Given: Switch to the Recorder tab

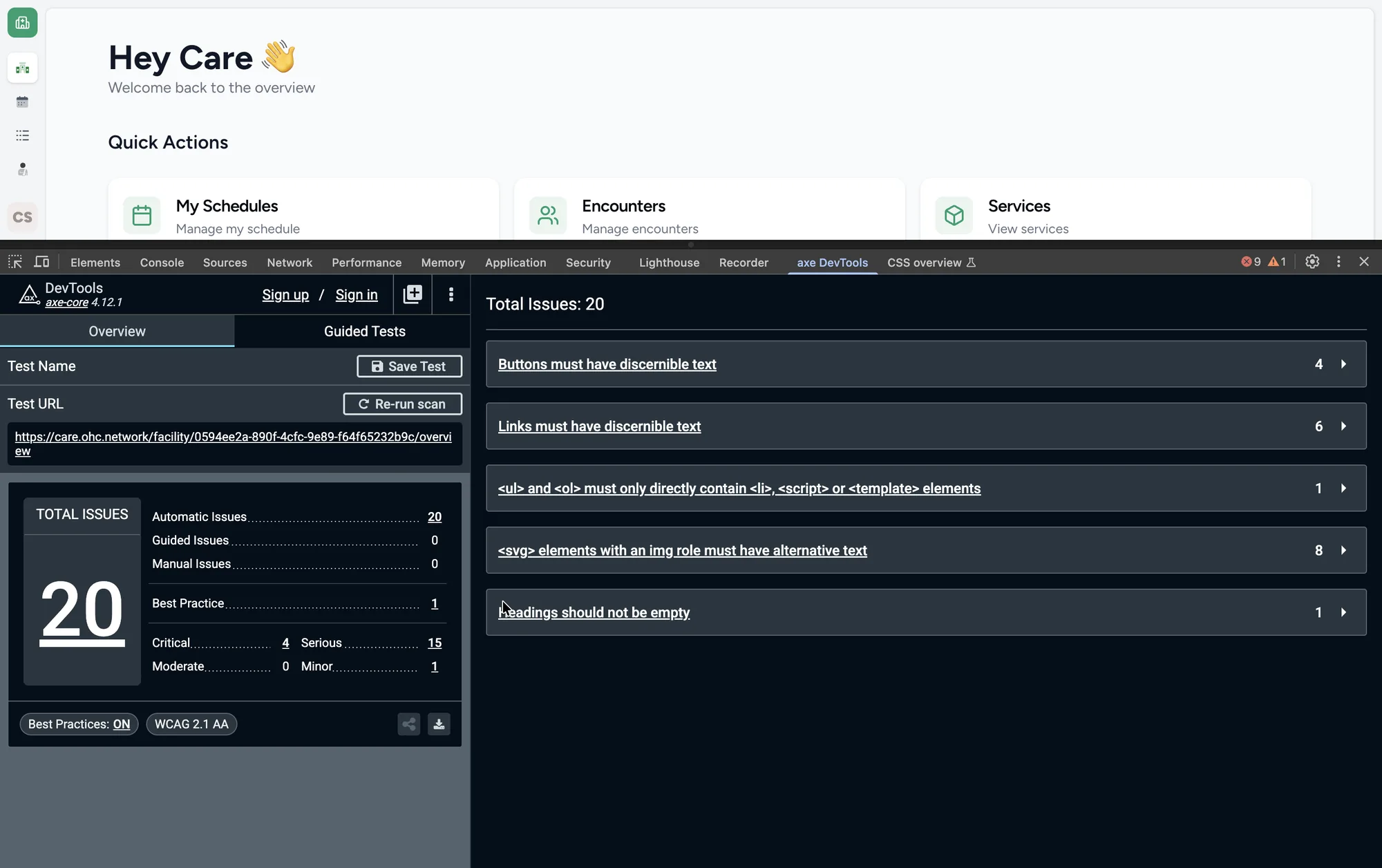Looking at the screenshot, I should (x=744, y=263).
